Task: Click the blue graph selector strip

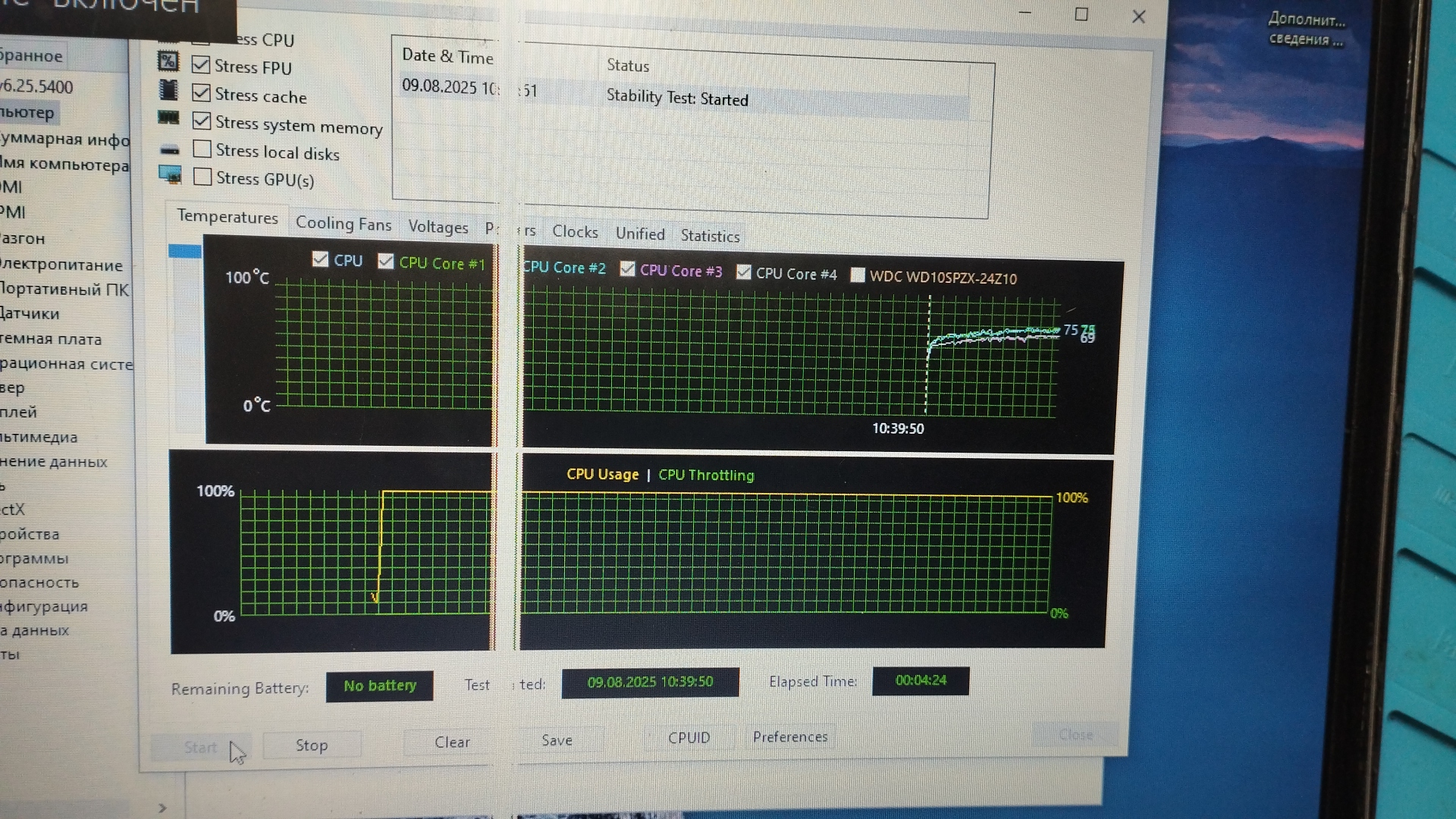Action: (x=184, y=251)
